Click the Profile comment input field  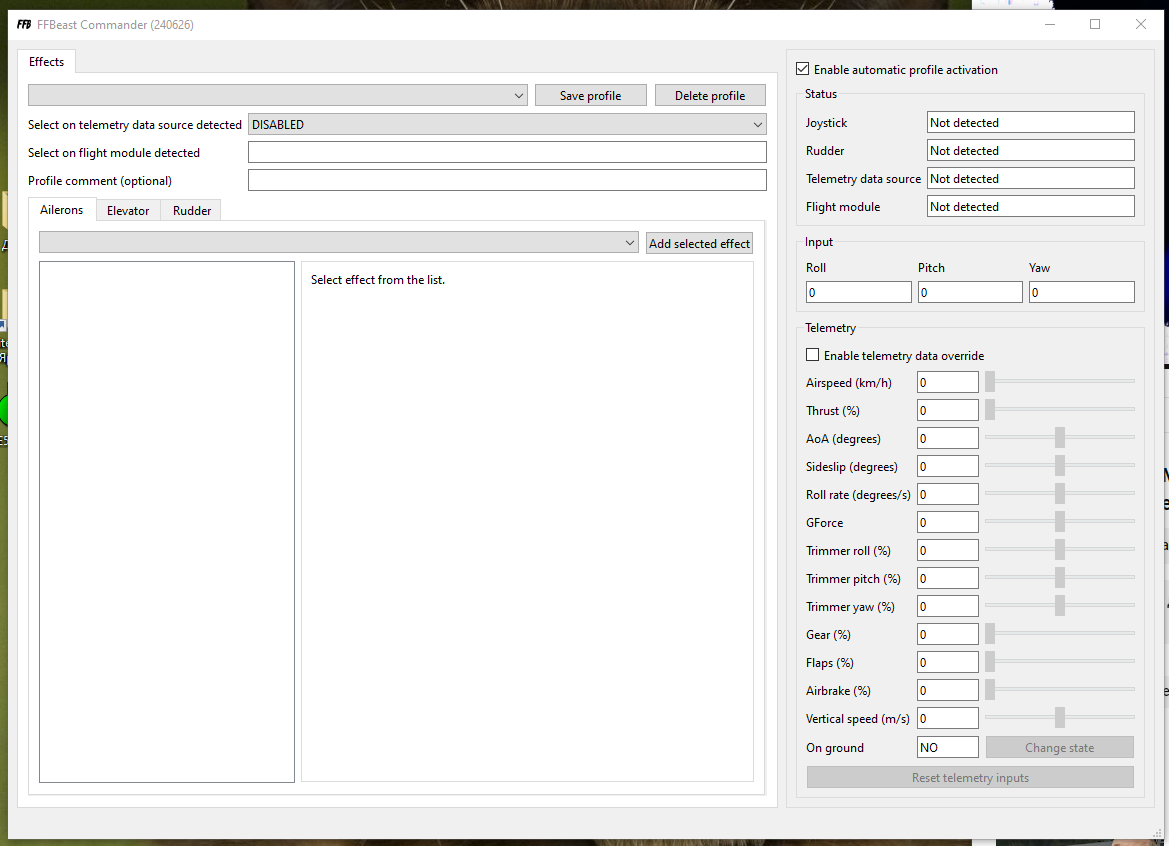pyautogui.click(x=507, y=180)
